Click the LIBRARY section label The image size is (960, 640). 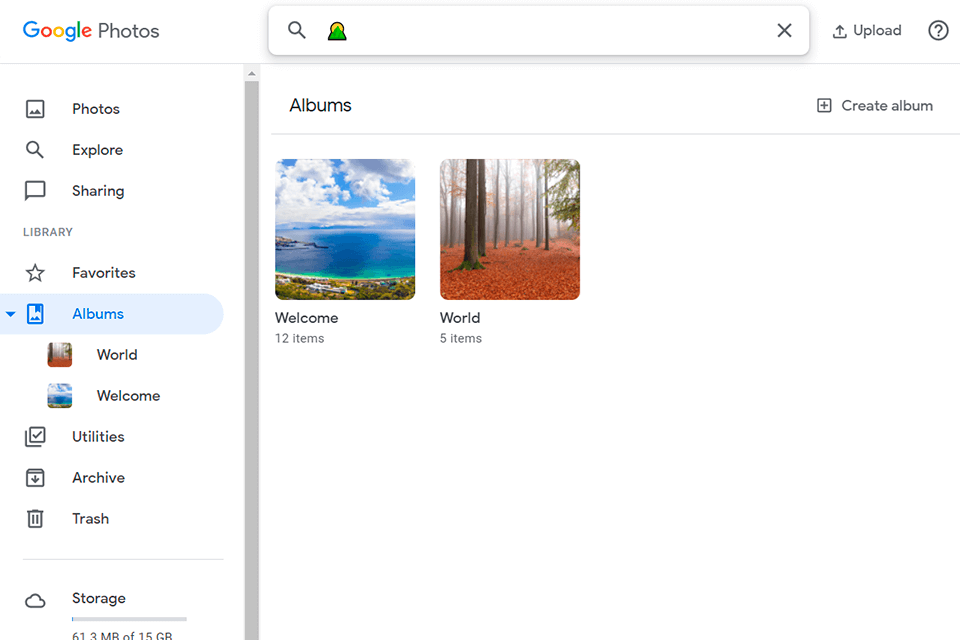48,232
